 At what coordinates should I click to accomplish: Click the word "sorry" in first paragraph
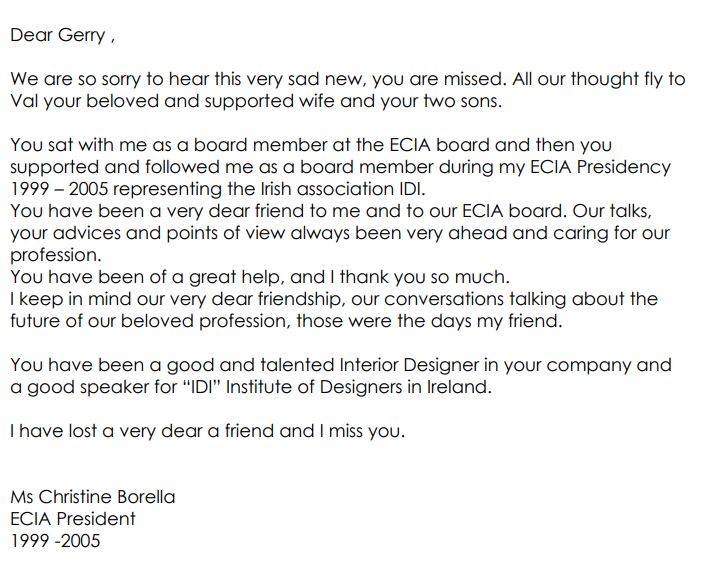[x=121, y=79]
